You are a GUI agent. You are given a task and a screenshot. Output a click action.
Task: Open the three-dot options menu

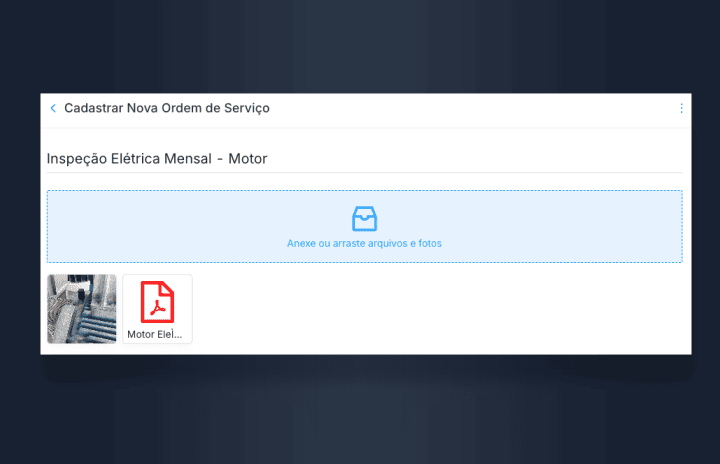[x=681, y=108]
